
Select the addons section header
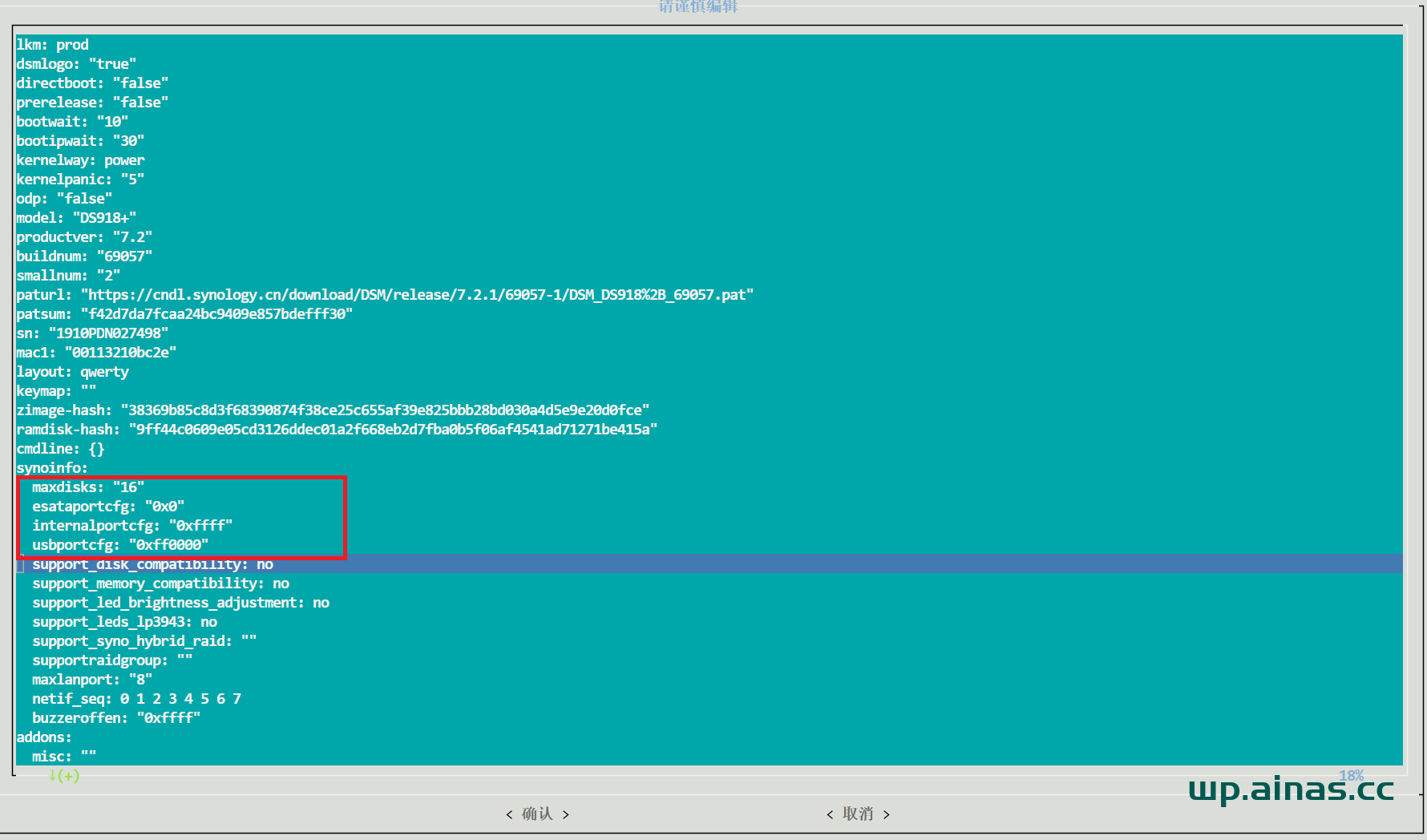(44, 737)
